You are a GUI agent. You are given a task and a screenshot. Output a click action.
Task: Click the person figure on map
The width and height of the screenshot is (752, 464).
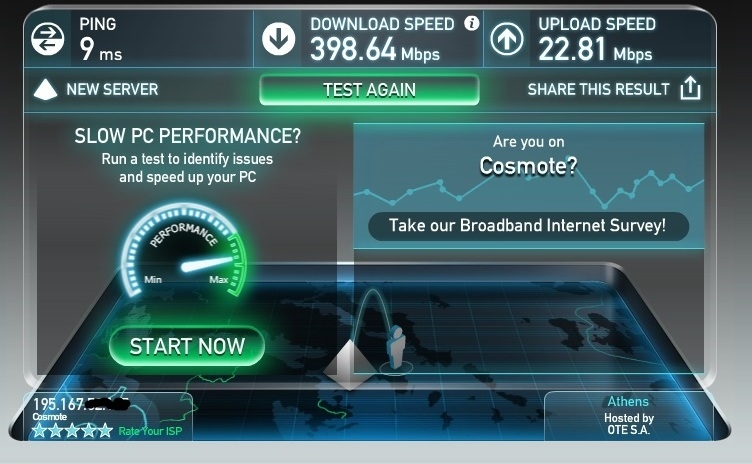click(396, 346)
